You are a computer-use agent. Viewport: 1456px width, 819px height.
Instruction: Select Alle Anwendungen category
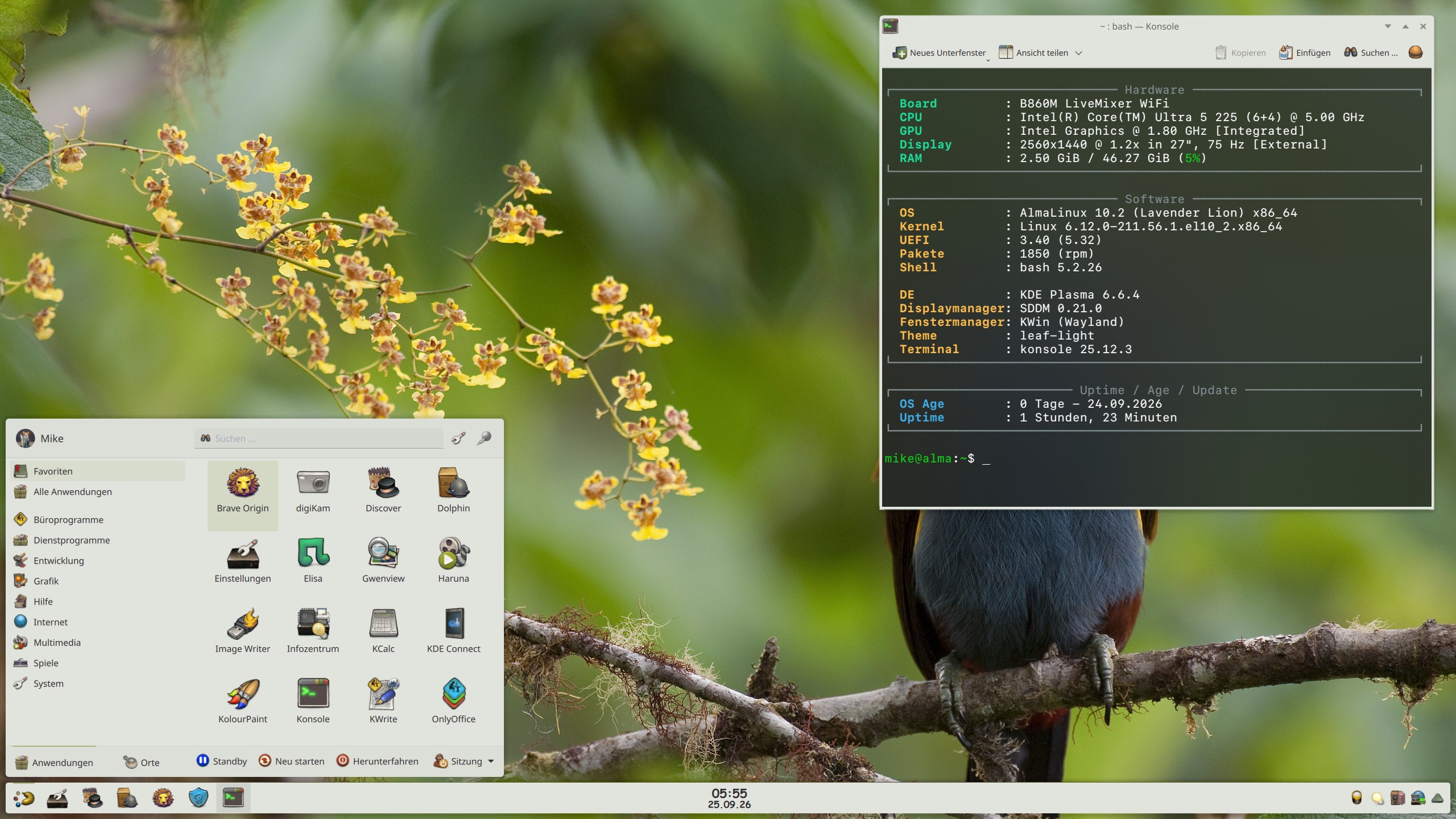98,491
